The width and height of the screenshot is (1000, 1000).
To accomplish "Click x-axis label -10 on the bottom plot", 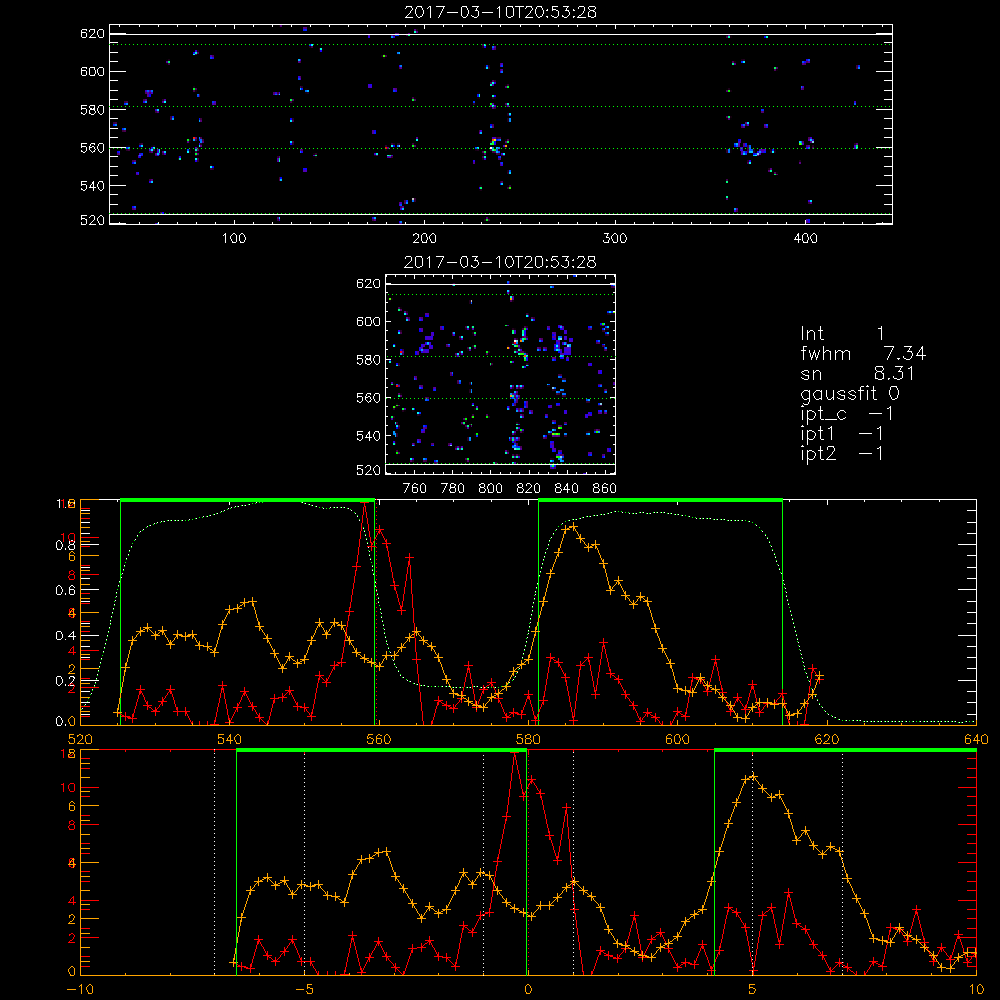I will pos(80,989).
